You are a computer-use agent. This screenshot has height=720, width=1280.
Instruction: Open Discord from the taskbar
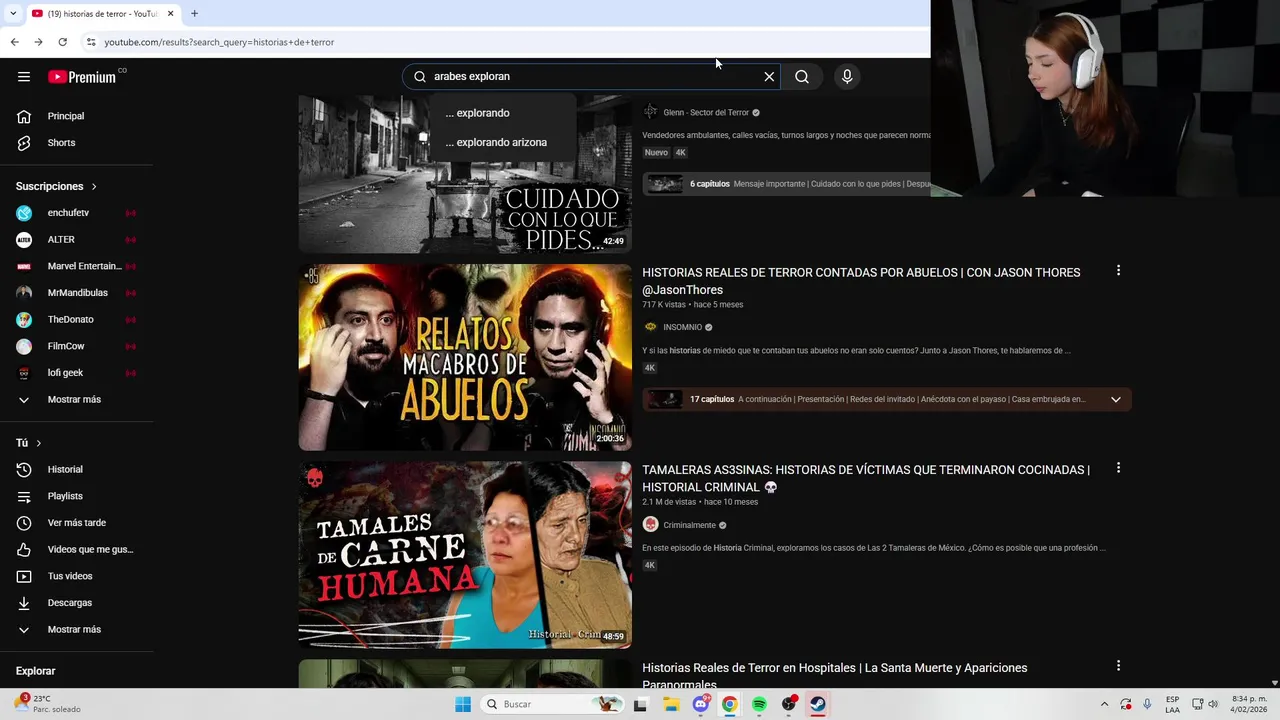point(701,704)
